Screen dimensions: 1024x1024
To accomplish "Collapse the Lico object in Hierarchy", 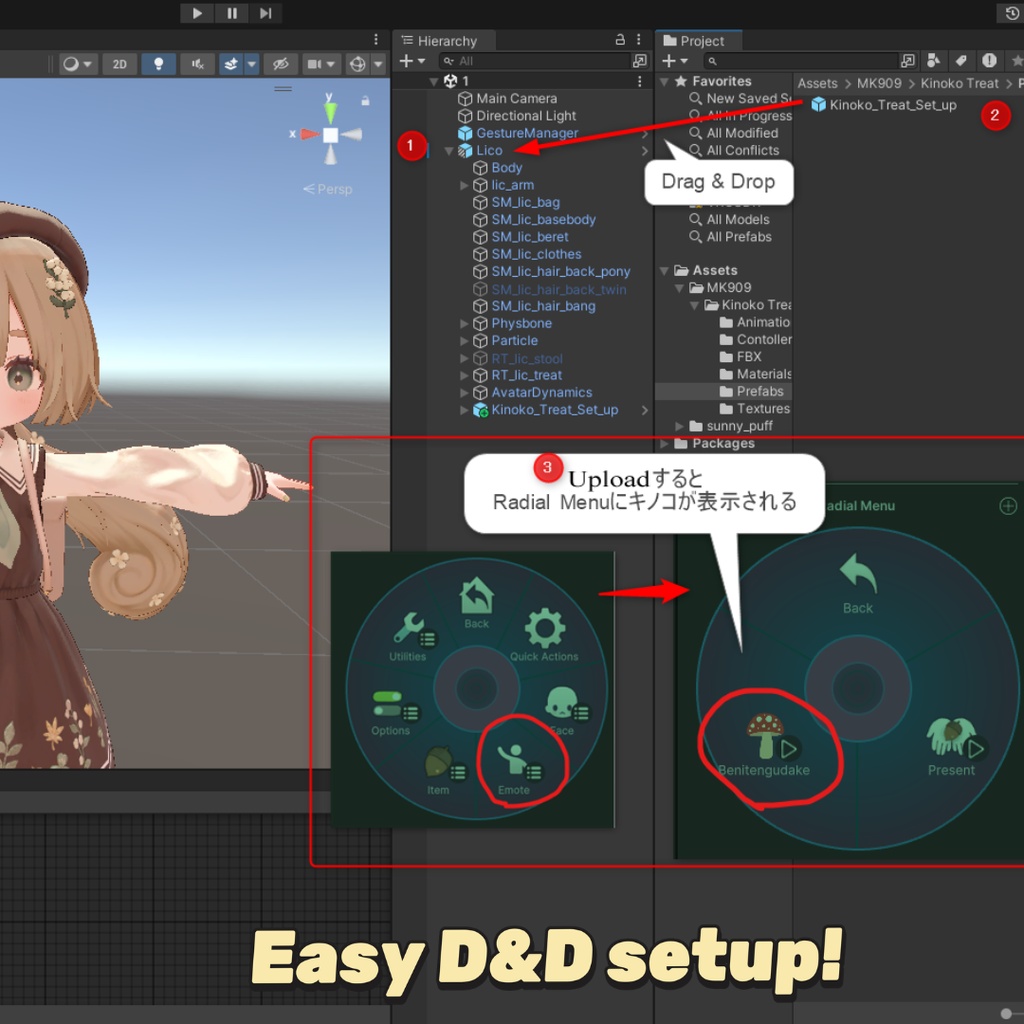I will 449,151.
